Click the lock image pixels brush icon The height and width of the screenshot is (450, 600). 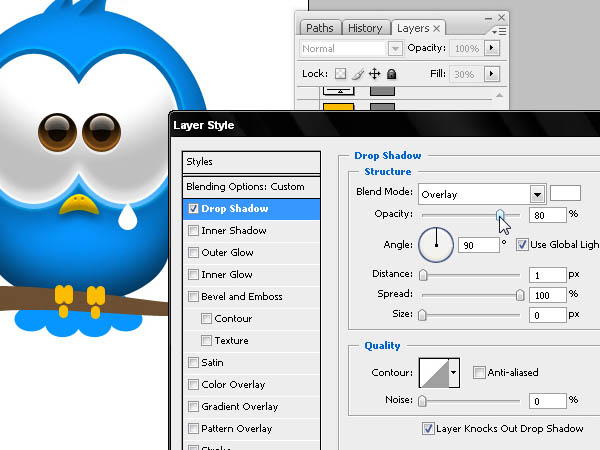[x=357, y=74]
